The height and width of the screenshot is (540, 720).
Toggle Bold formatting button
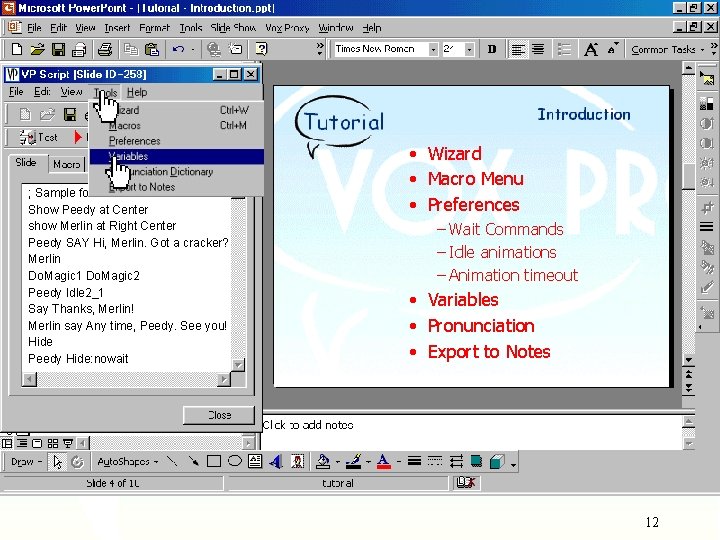(492, 49)
